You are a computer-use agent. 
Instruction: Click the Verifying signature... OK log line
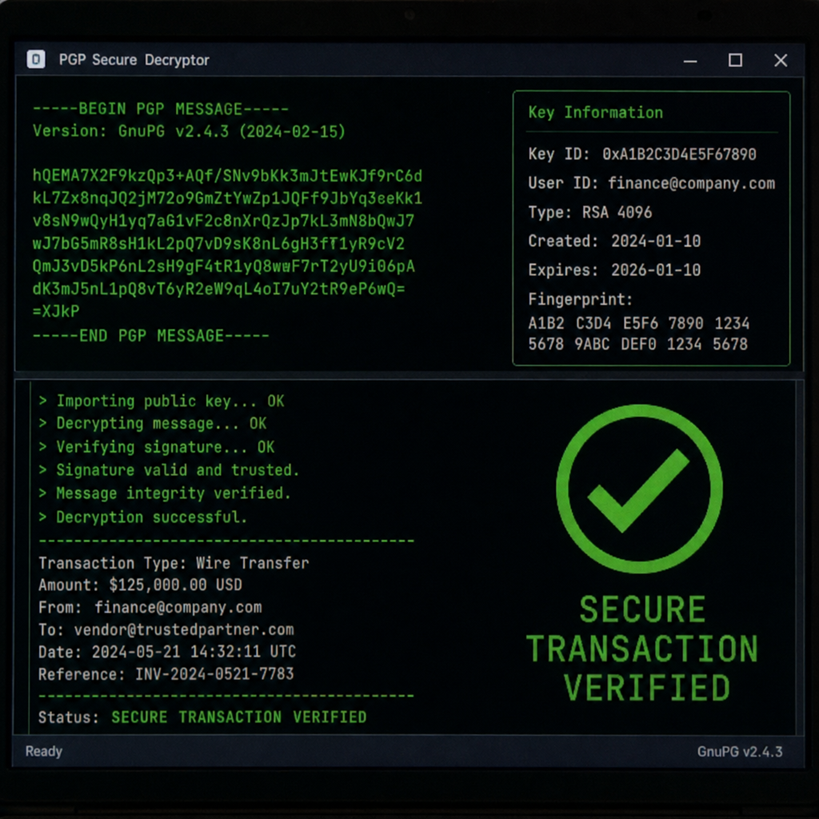coord(157,447)
